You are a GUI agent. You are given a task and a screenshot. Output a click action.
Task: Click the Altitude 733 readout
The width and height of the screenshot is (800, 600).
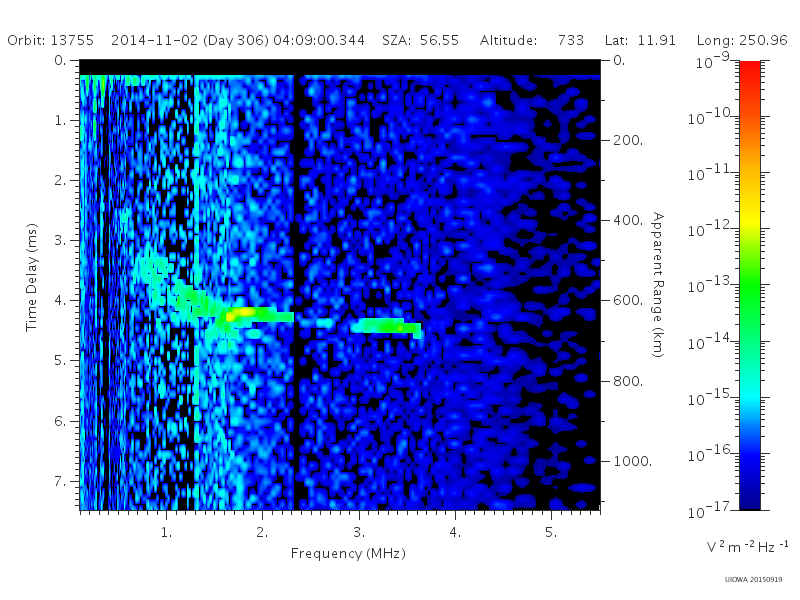pyautogui.click(x=531, y=40)
